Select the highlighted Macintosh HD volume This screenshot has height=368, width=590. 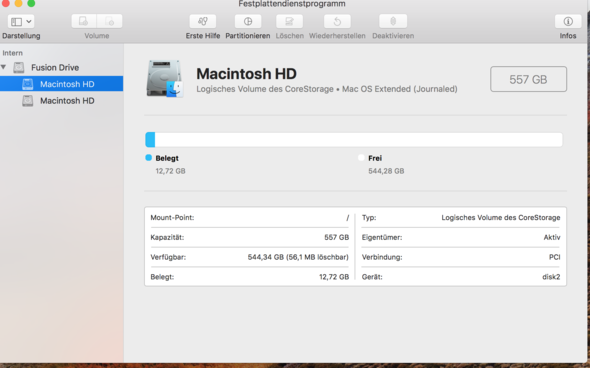61,84
